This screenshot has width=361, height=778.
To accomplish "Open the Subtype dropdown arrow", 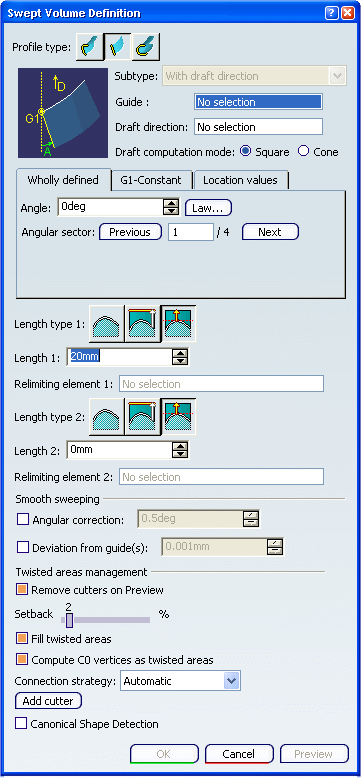I will pos(337,76).
